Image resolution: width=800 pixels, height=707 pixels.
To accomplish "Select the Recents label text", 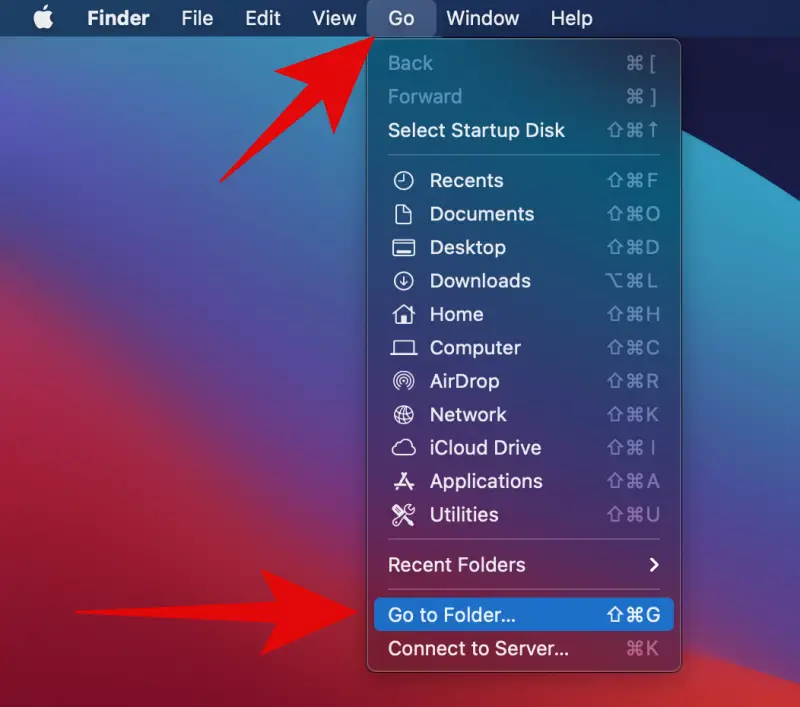I will [x=466, y=181].
